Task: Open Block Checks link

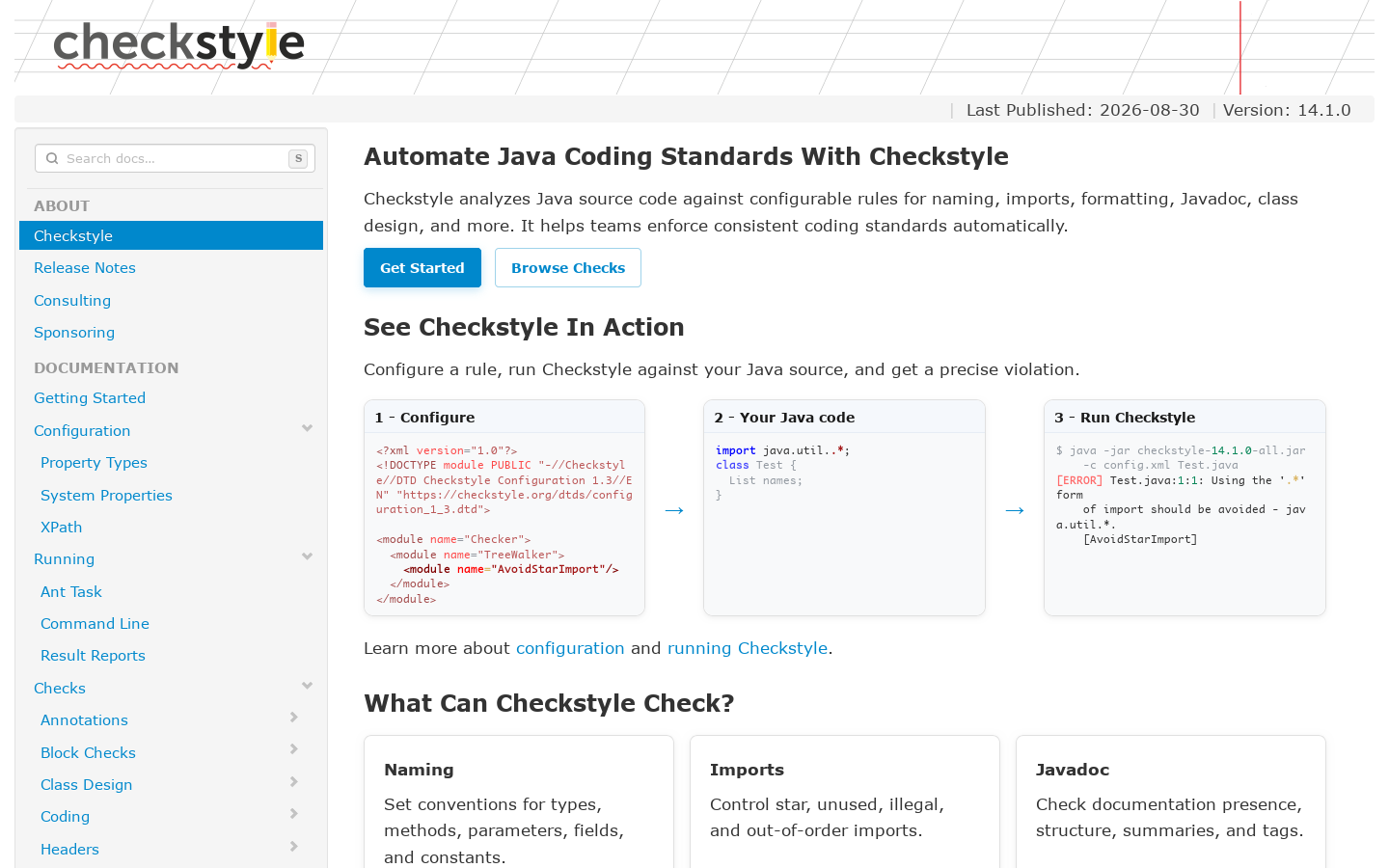Action: (88, 753)
